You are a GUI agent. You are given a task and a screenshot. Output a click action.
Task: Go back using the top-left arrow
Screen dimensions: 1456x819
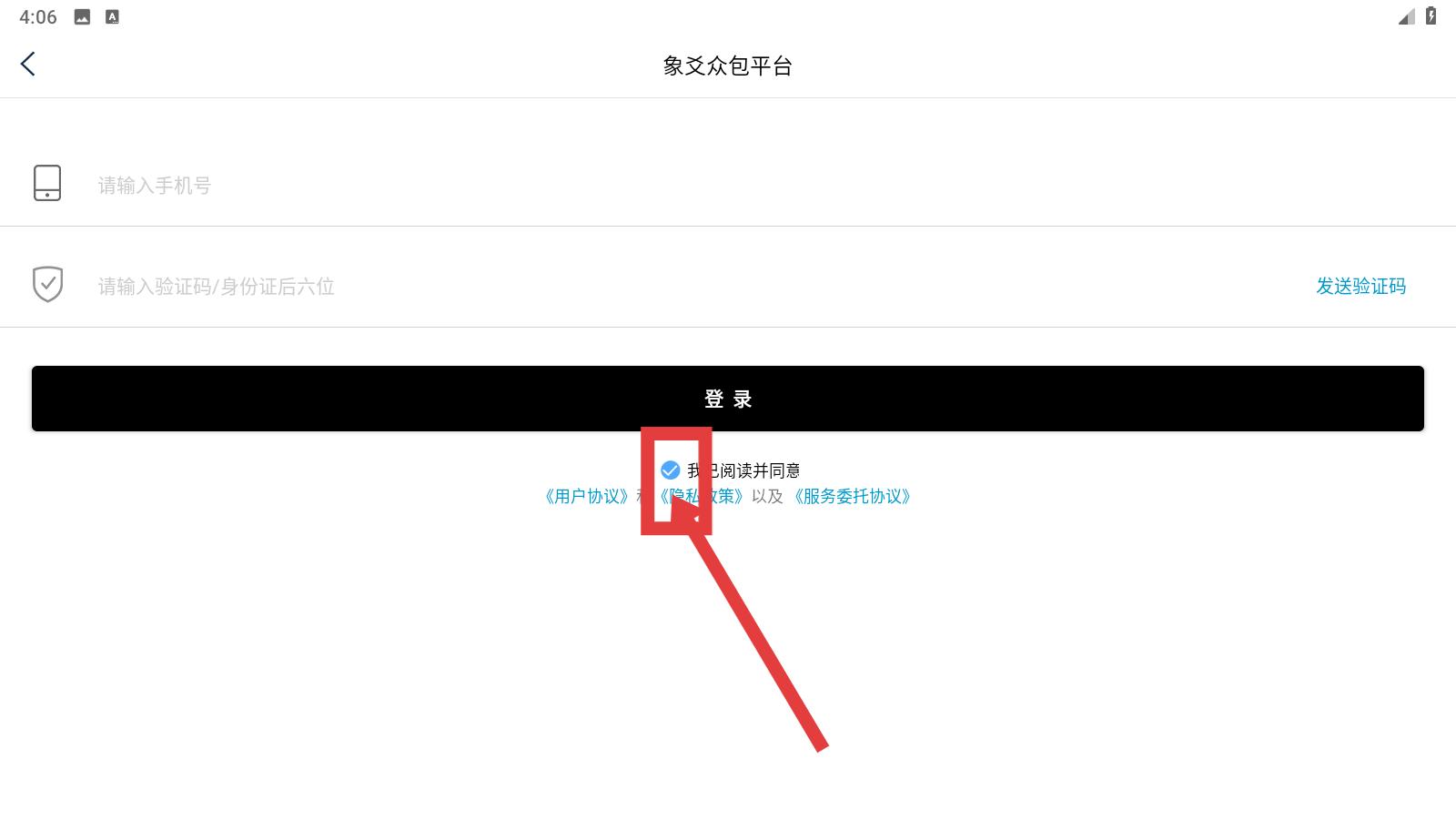coord(28,64)
